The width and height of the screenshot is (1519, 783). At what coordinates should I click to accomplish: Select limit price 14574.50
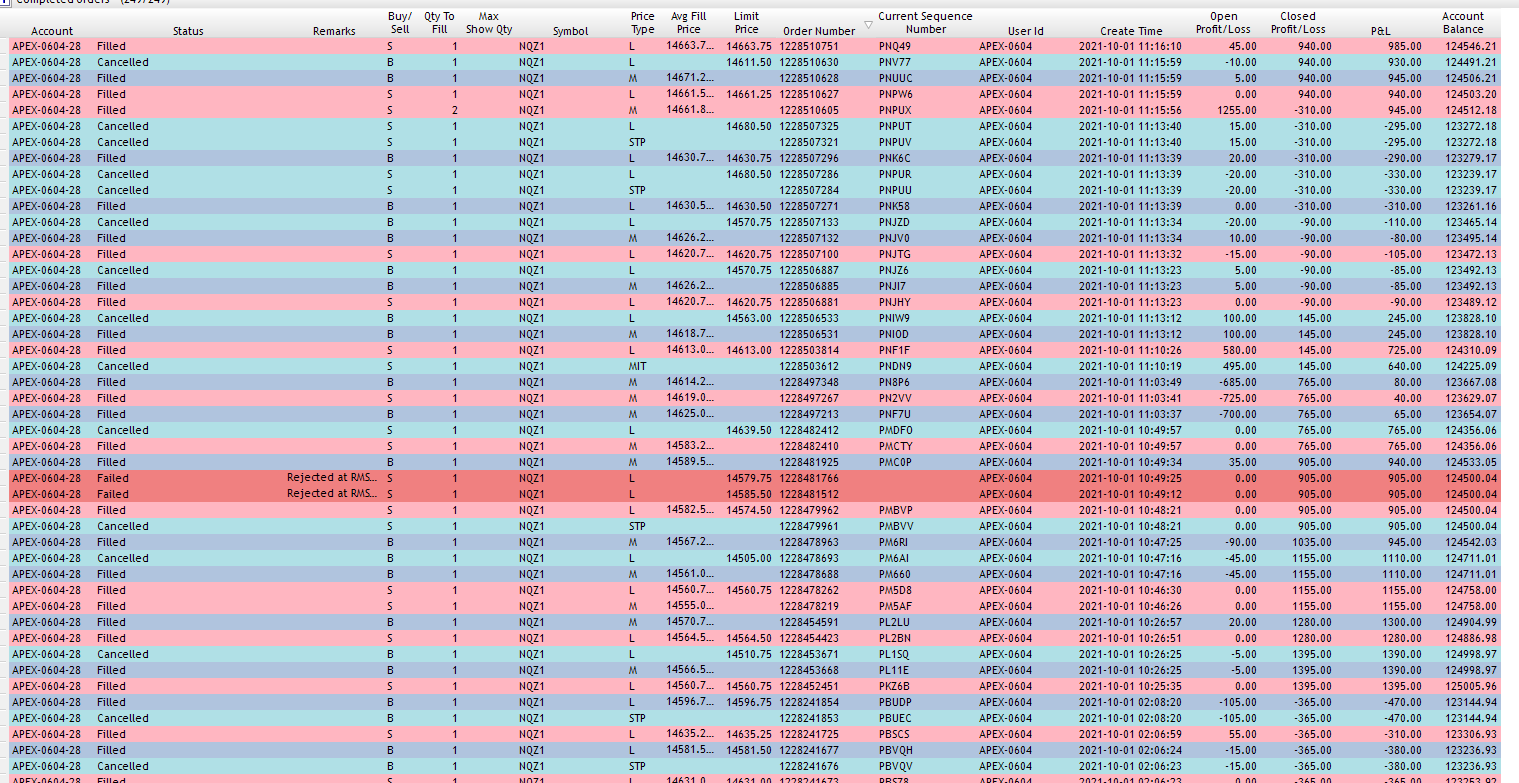point(748,510)
